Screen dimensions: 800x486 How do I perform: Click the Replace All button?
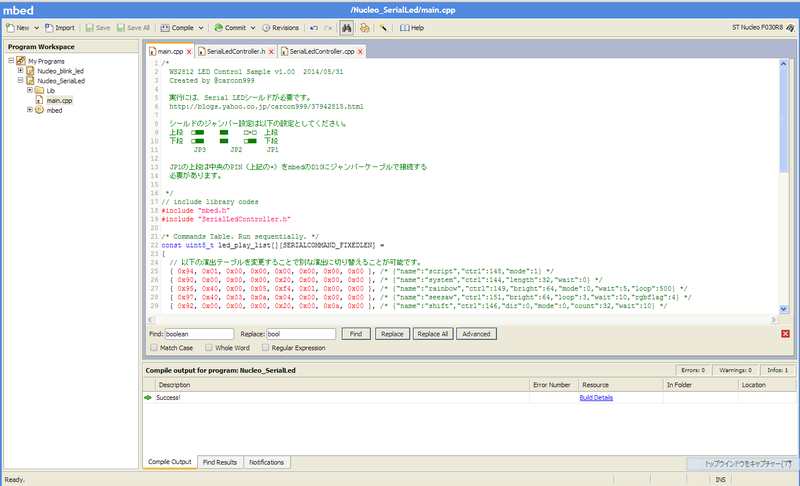pyautogui.click(x=433, y=334)
